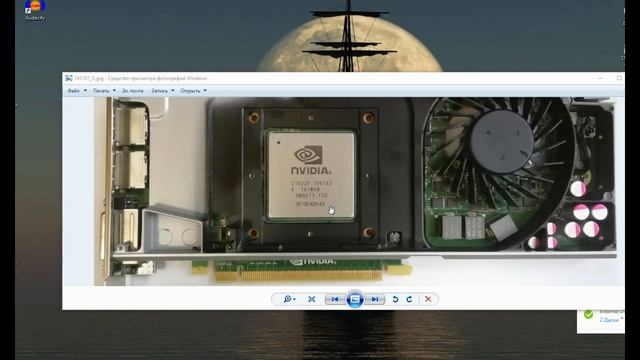The image size is (640, 360).
Task: Open the Audacity desktop shortcut
Action: click(x=35, y=10)
